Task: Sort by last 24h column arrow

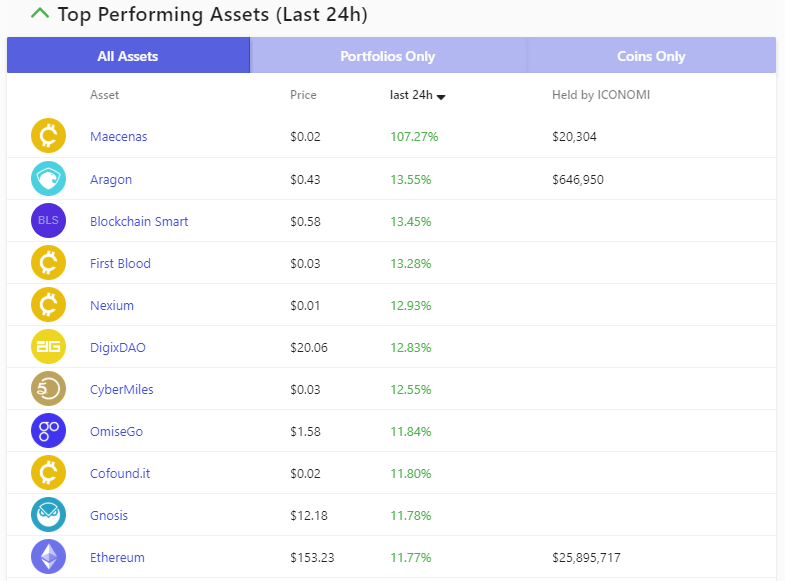Action: click(x=441, y=96)
